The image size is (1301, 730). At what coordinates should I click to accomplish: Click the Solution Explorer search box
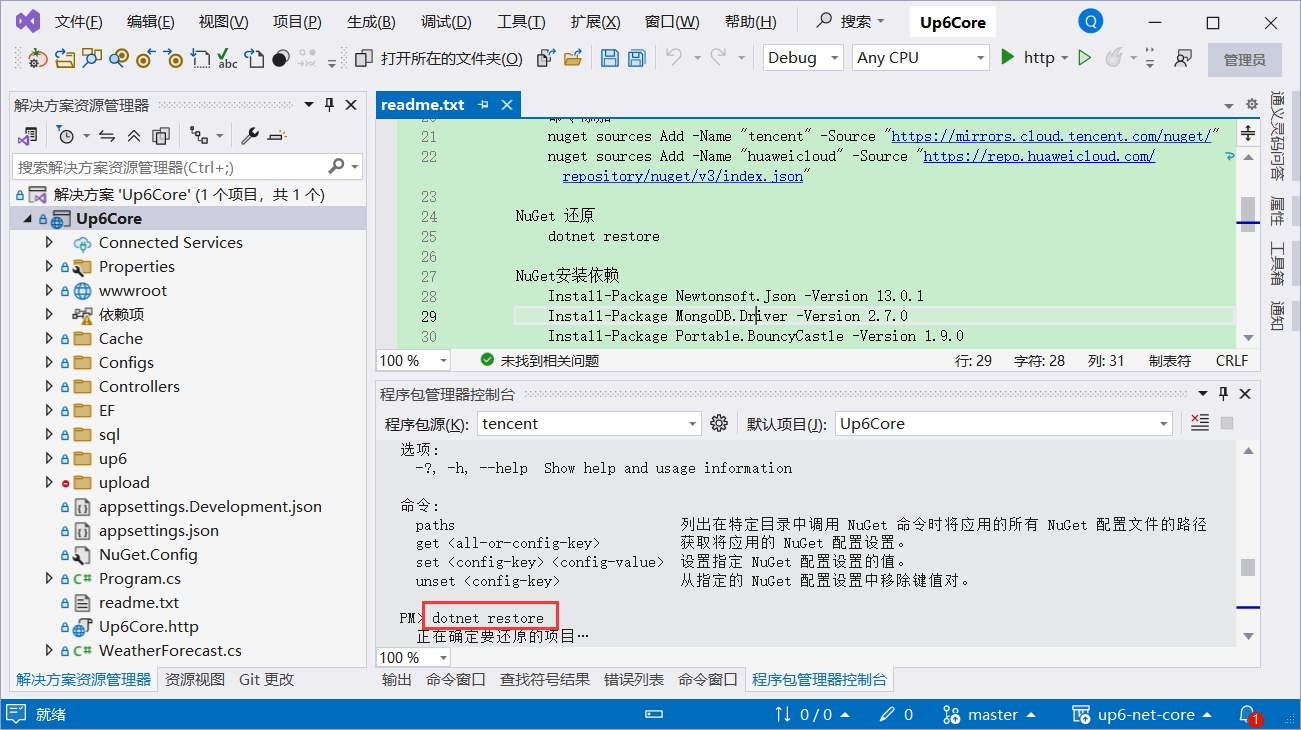click(x=170, y=167)
